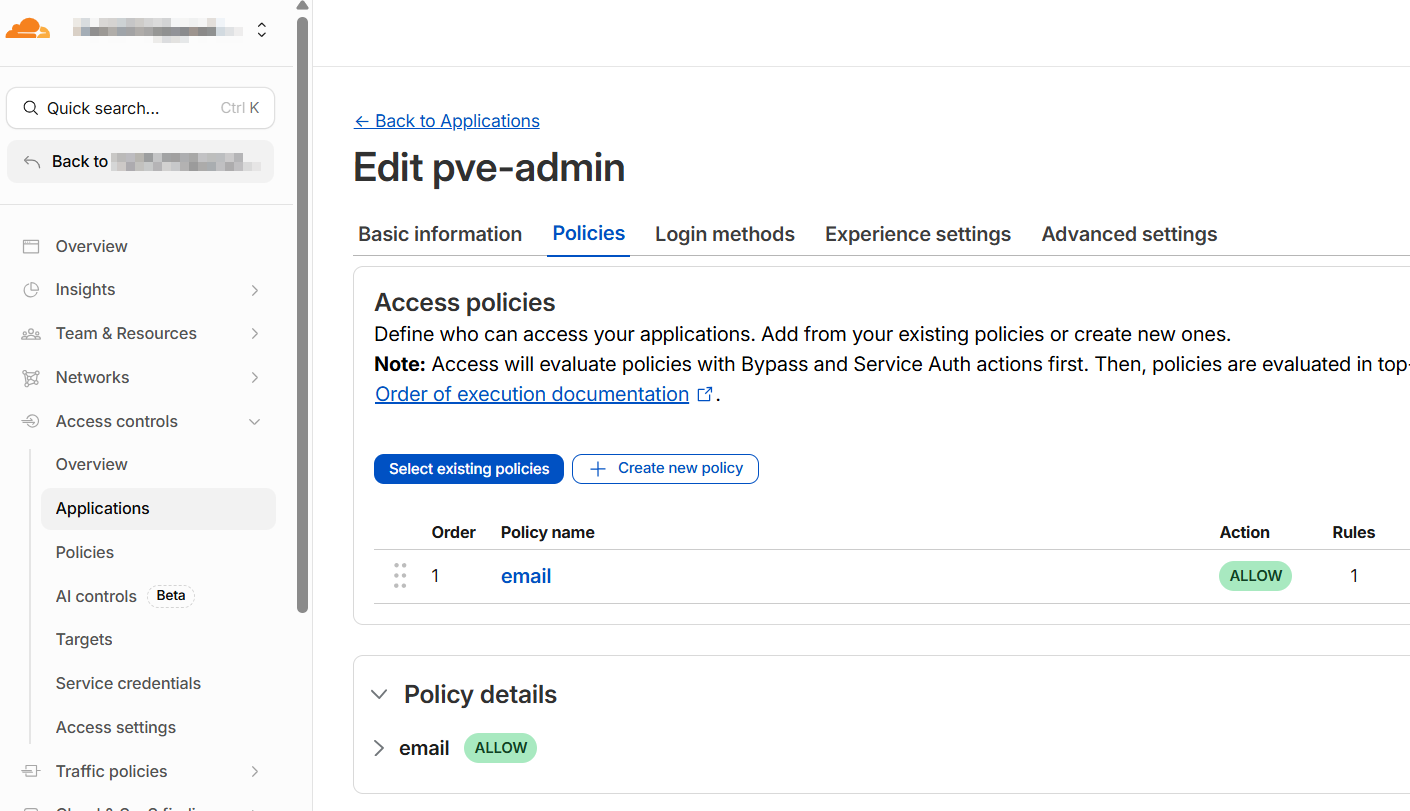Open the account switcher chevrons
The width and height of the screenshot is (1410, 811).
pyautogui.click(x=262, y=30)
